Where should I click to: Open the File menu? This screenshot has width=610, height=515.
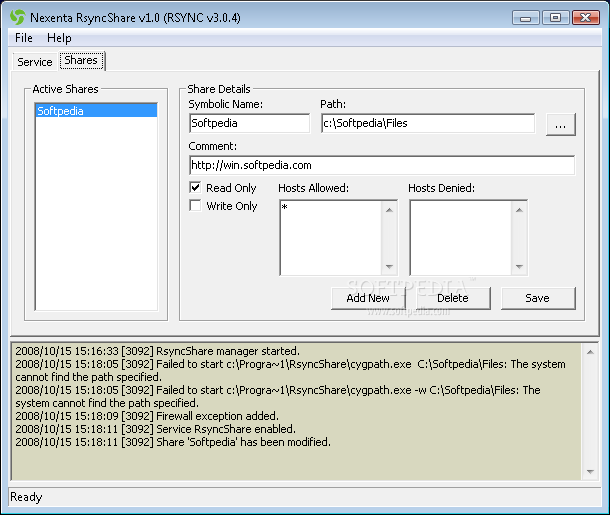tap(24, 38)
